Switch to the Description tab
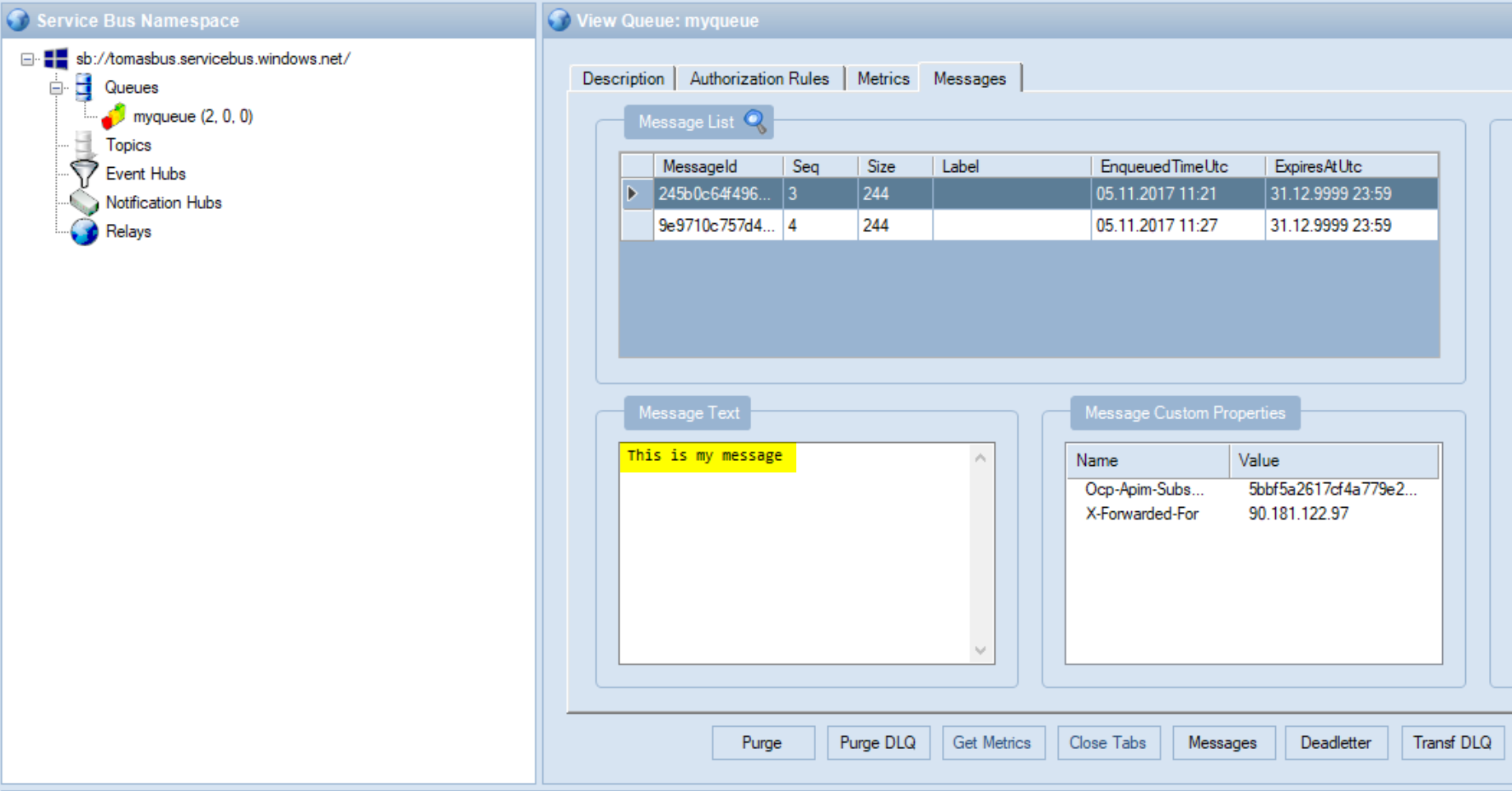1512x791 pixels. click(x=623, y=79)
